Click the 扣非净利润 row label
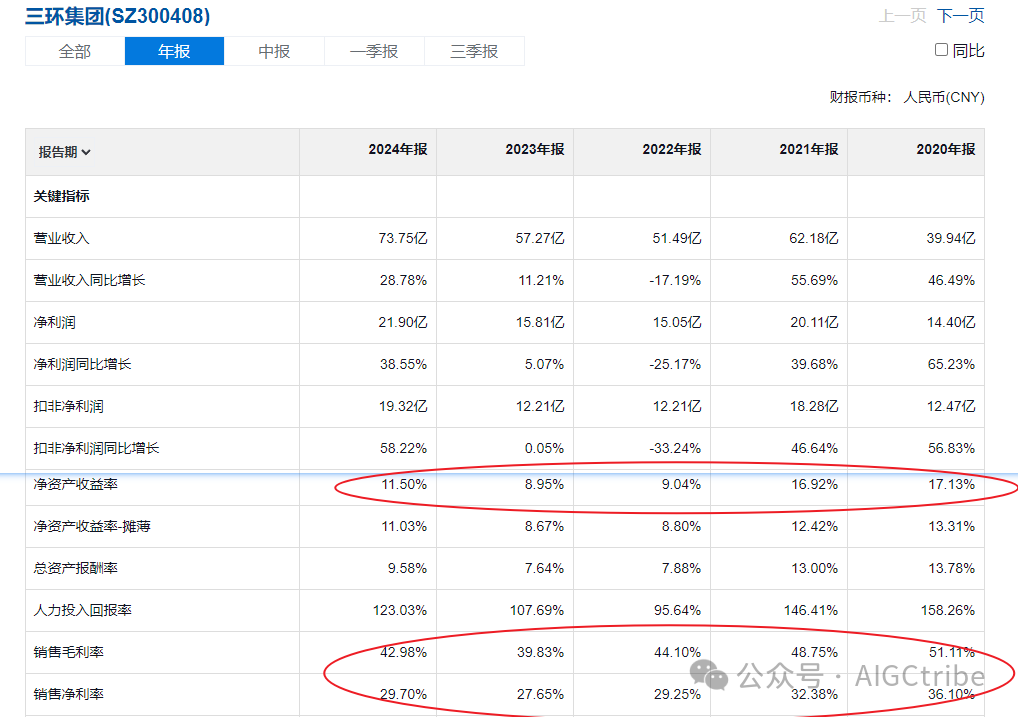 coord(68,407)
